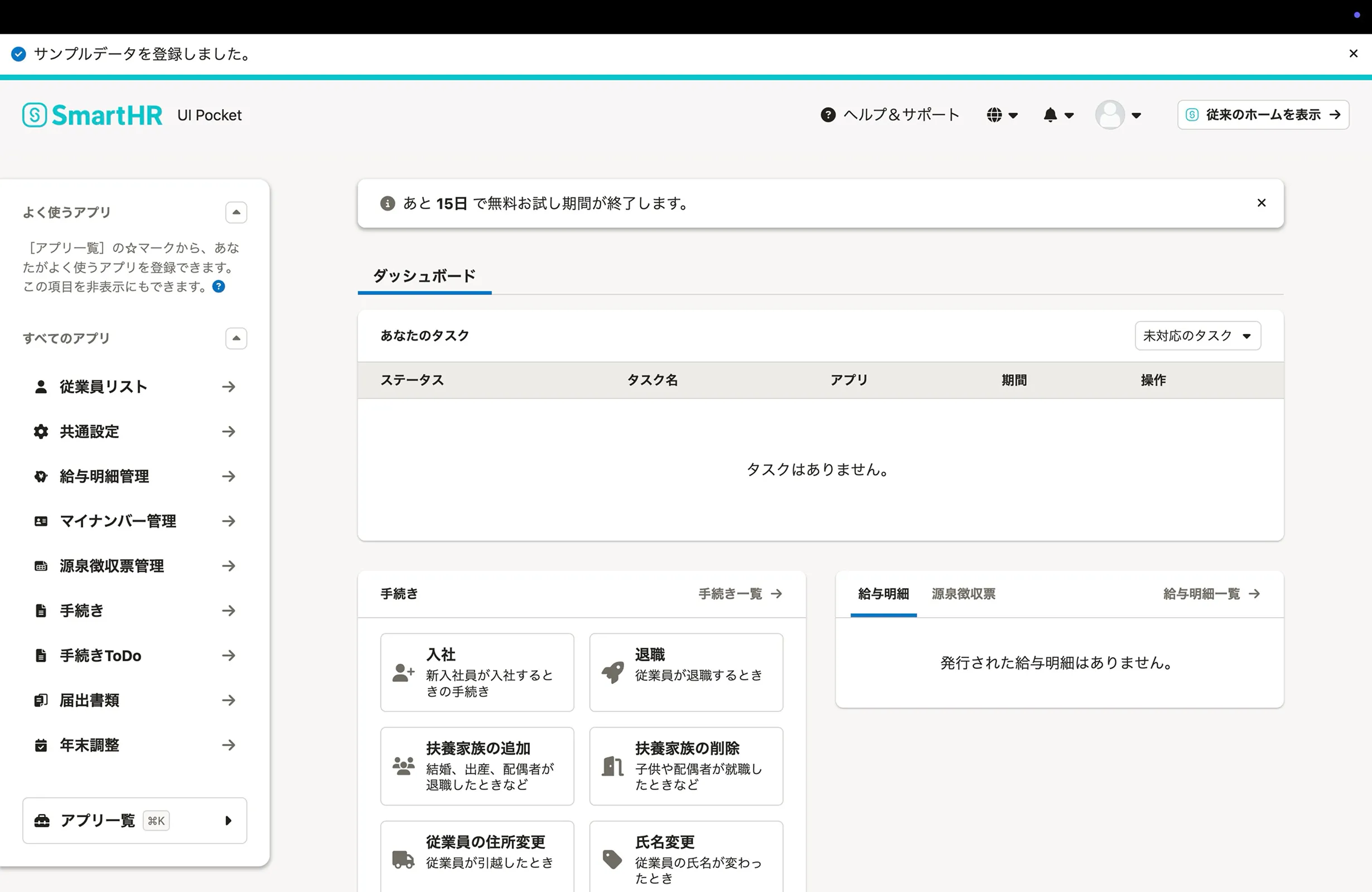The width and height of the screenshot is (1372, 892).
Task: Open the 未対応のタスク filter dropdown
Action: [1197, 336]
